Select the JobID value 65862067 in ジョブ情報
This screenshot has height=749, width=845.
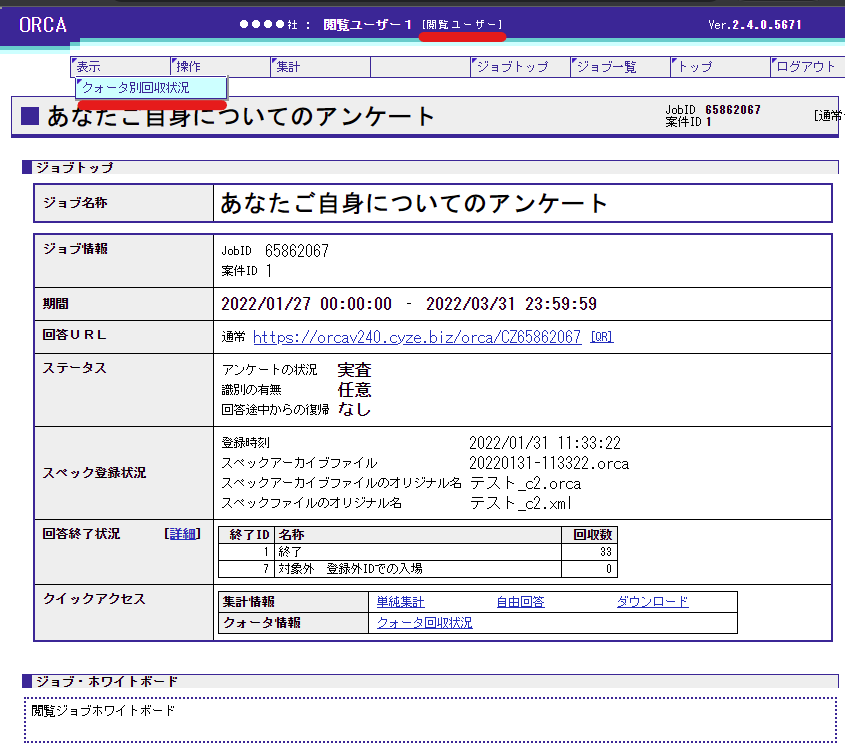click(x=296, y=251)
